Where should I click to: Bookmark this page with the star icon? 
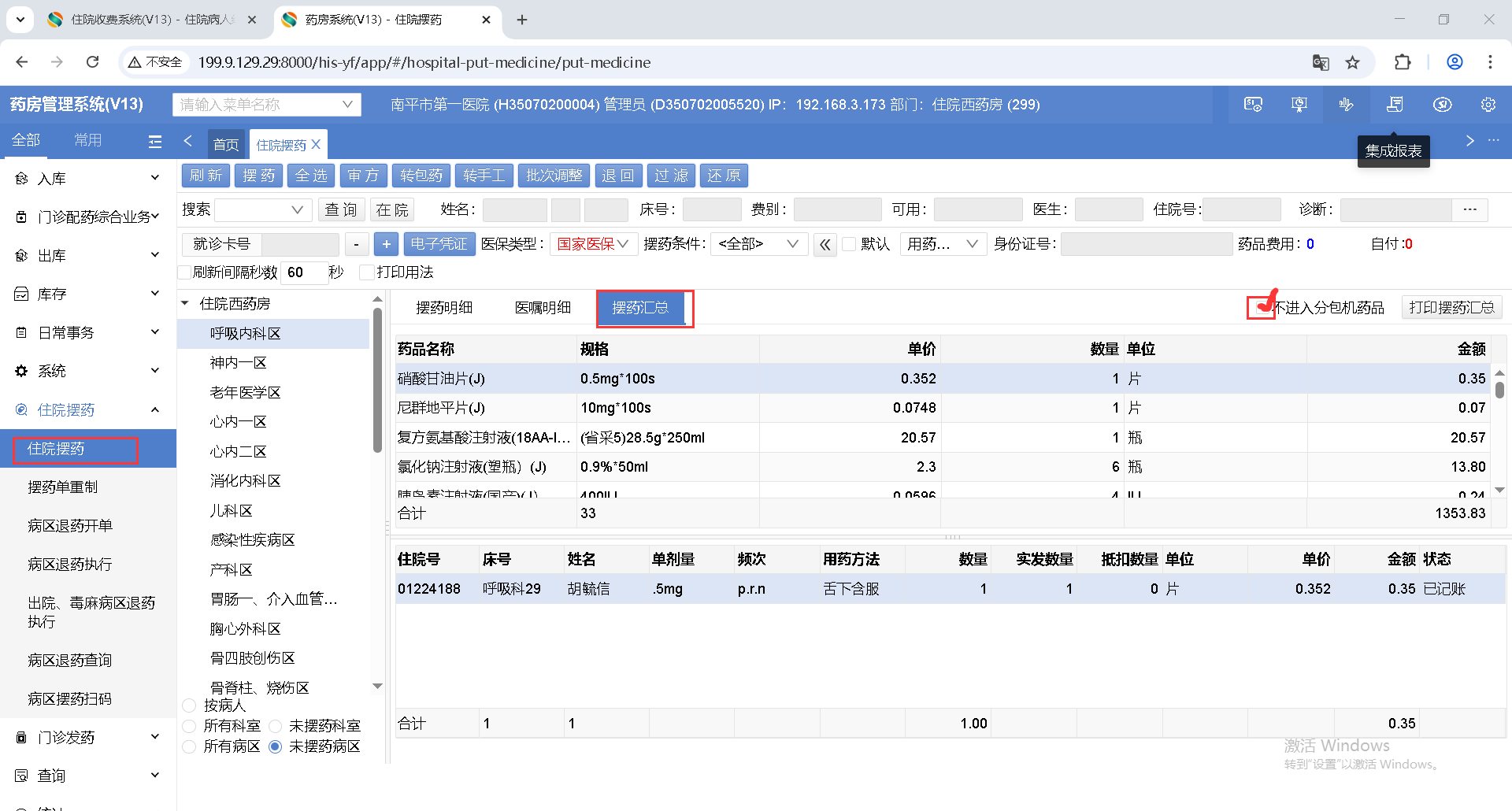1352,63
